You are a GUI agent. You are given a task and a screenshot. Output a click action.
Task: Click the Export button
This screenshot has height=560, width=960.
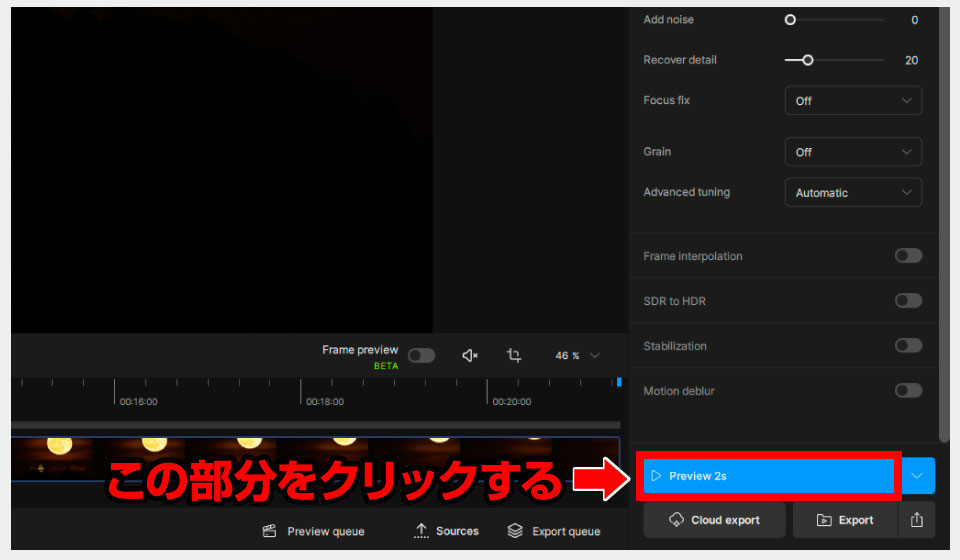(x=845, y=520)
